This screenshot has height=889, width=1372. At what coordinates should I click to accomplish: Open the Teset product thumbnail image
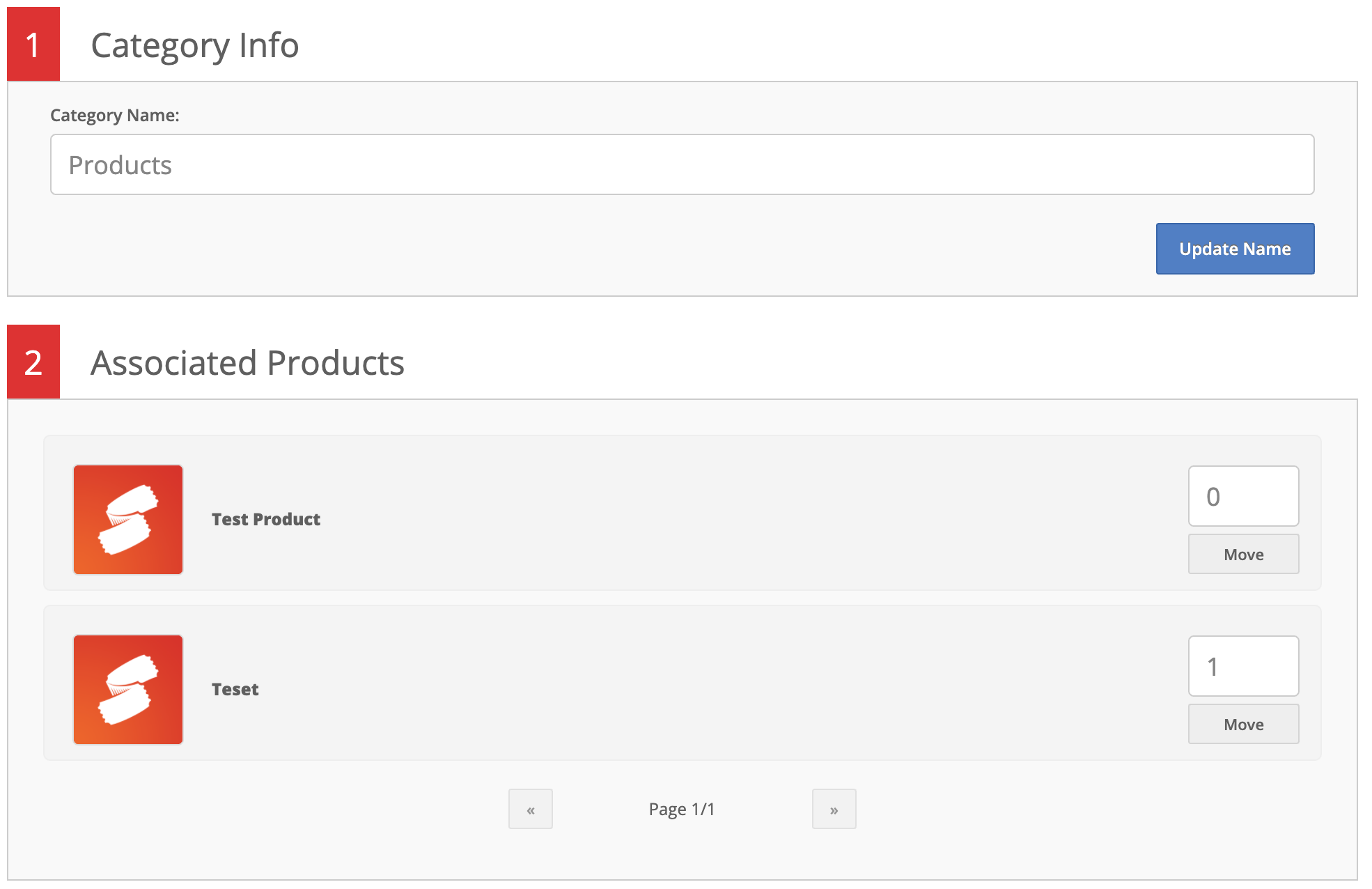[x=128, y=690]
